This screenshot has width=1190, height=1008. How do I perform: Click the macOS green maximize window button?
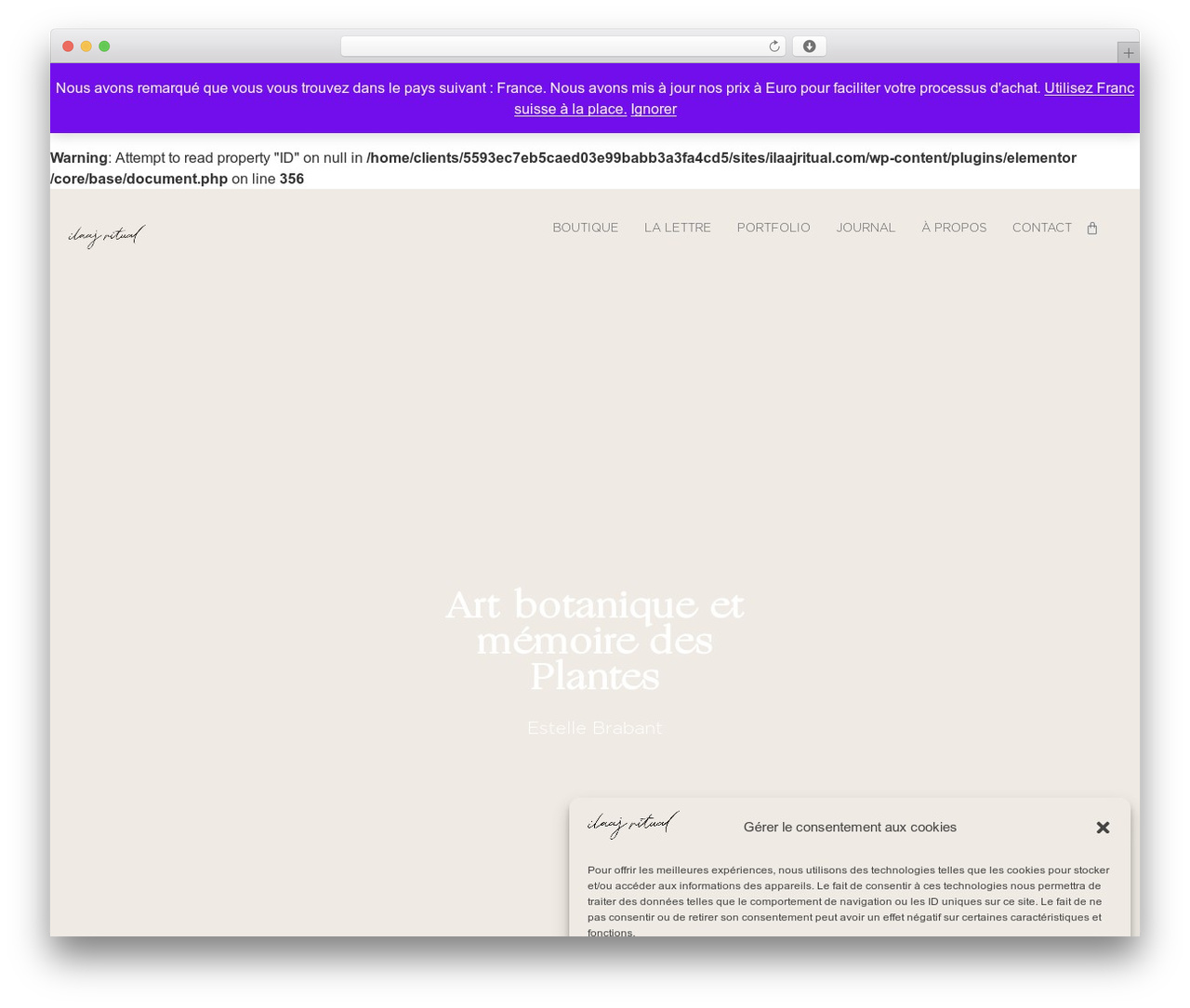104,46
